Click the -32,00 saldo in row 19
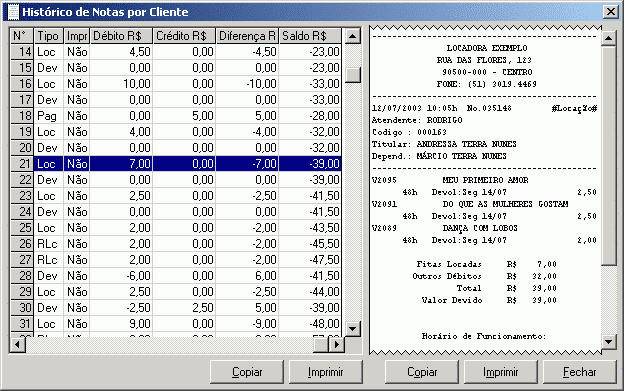This screenshot has height=391, width=624. pyautogui.click(x=310, y=132)
